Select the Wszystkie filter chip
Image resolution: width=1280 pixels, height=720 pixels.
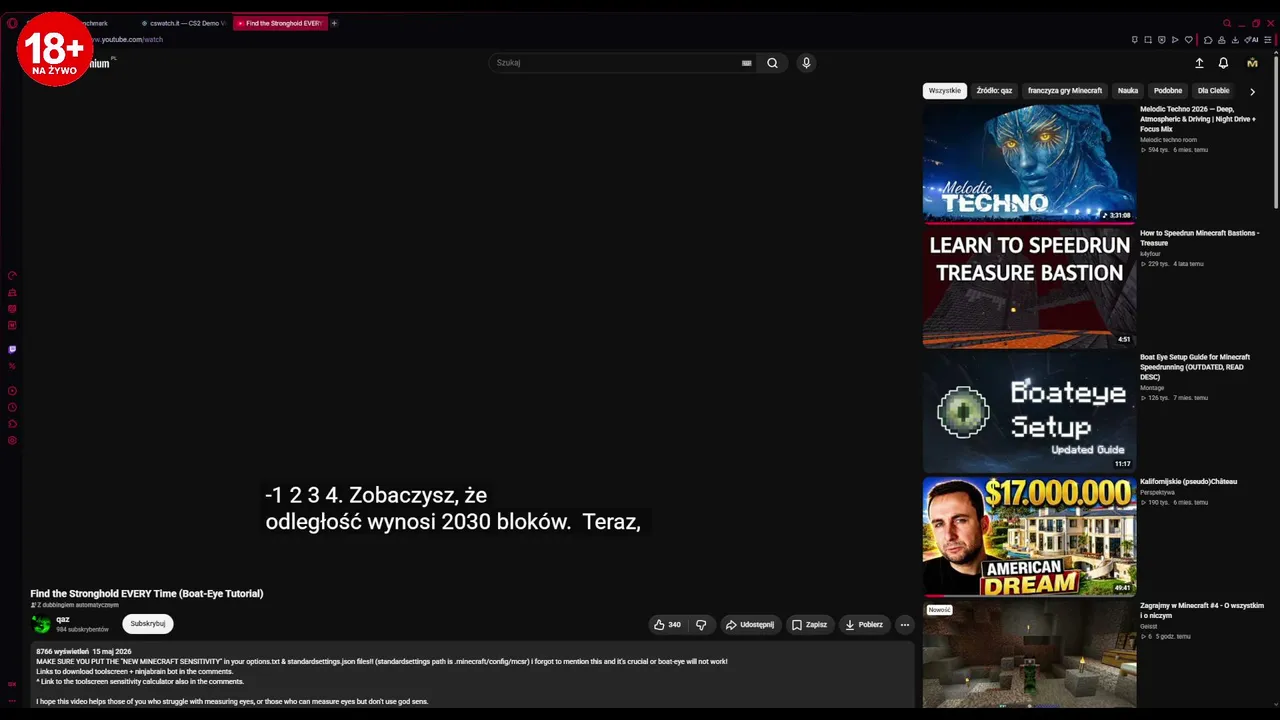coord(944,91)
